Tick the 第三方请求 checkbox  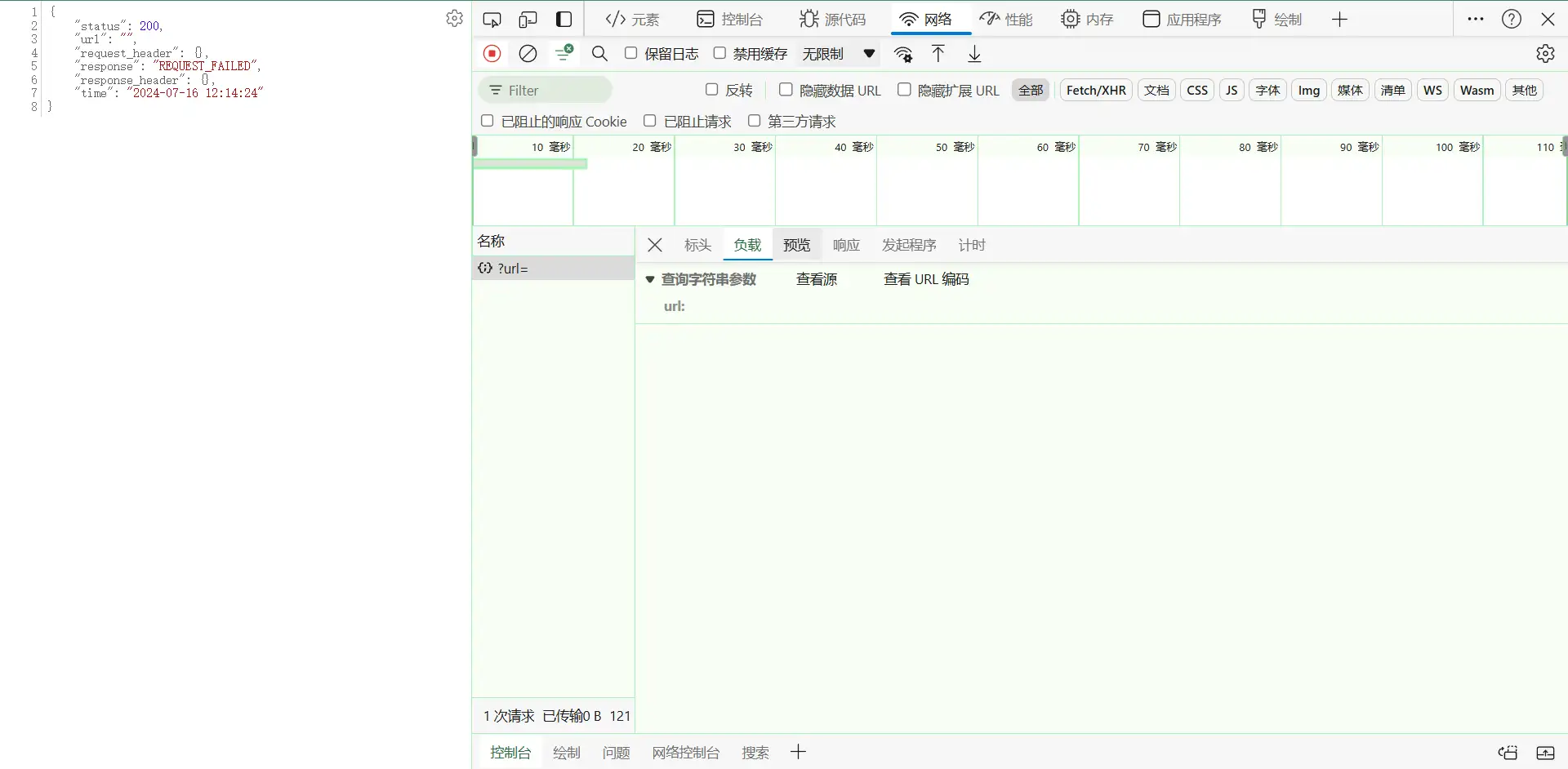[755, 121]
